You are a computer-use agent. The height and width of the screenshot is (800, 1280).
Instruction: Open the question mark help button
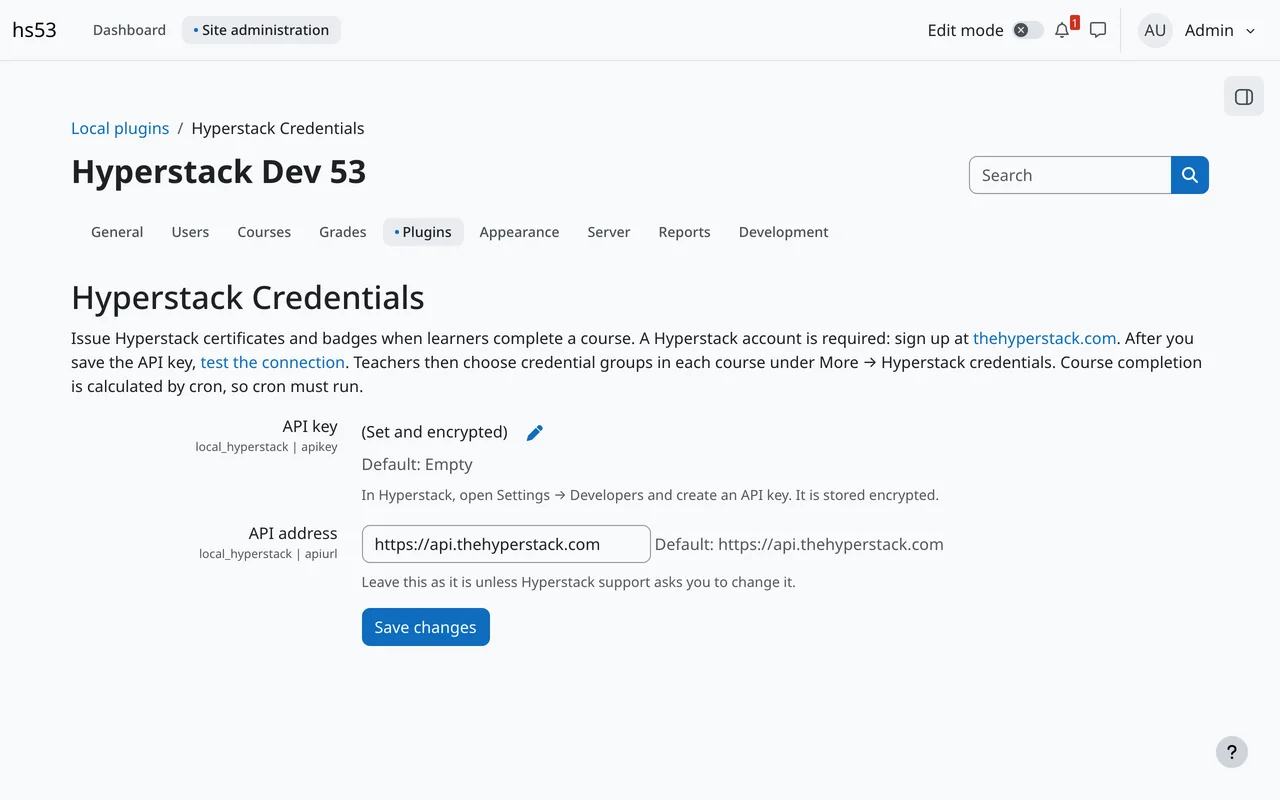point(1232,752)
